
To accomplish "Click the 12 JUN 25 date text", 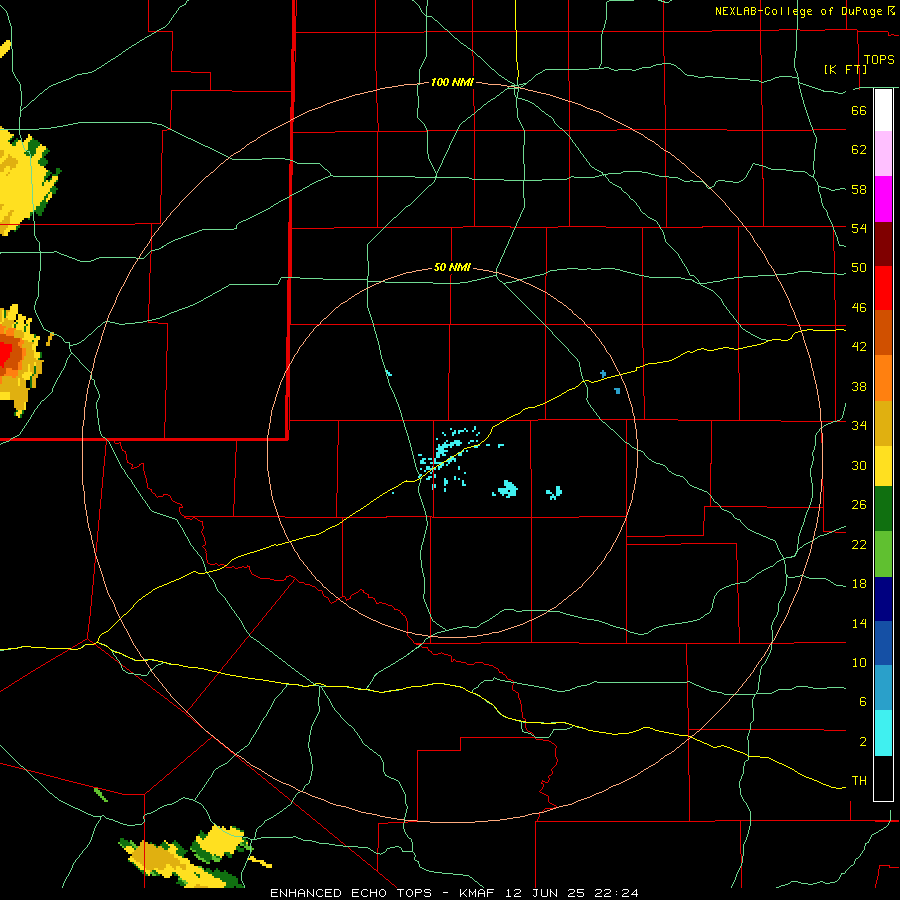I will click(544, 893).
